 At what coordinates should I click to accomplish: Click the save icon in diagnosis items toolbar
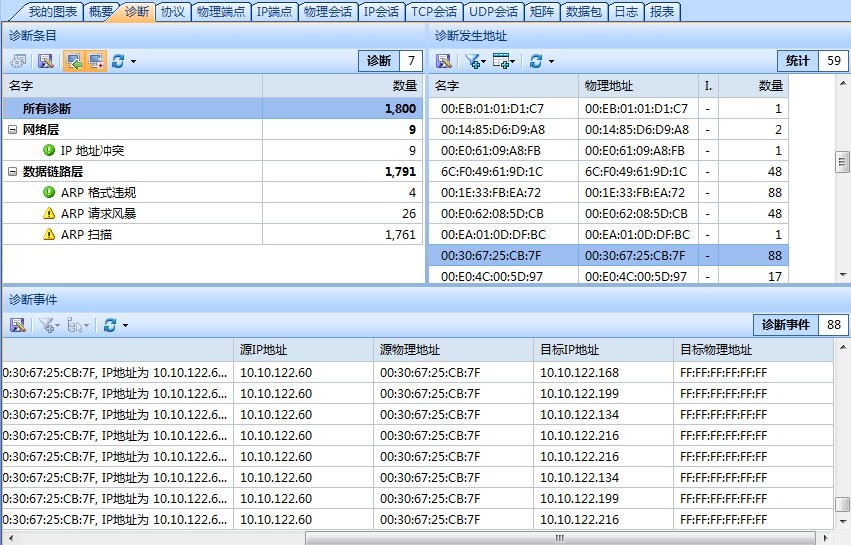pos(45,61)
